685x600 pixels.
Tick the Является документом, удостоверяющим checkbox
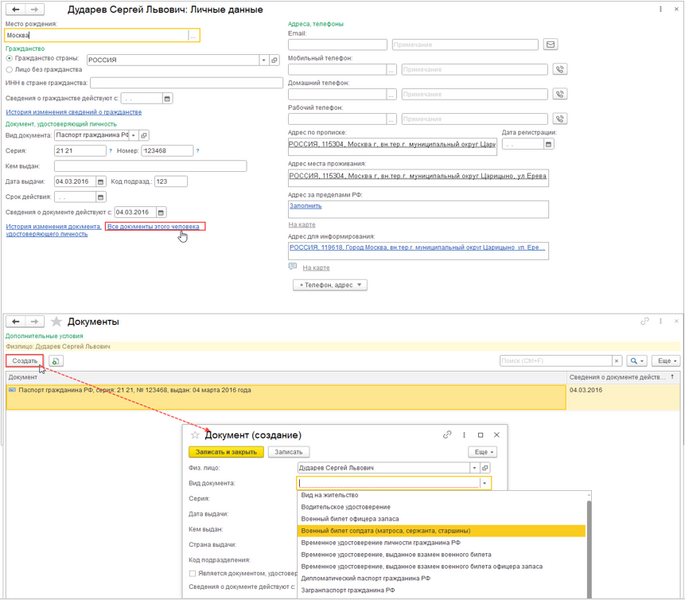point(193,573)
